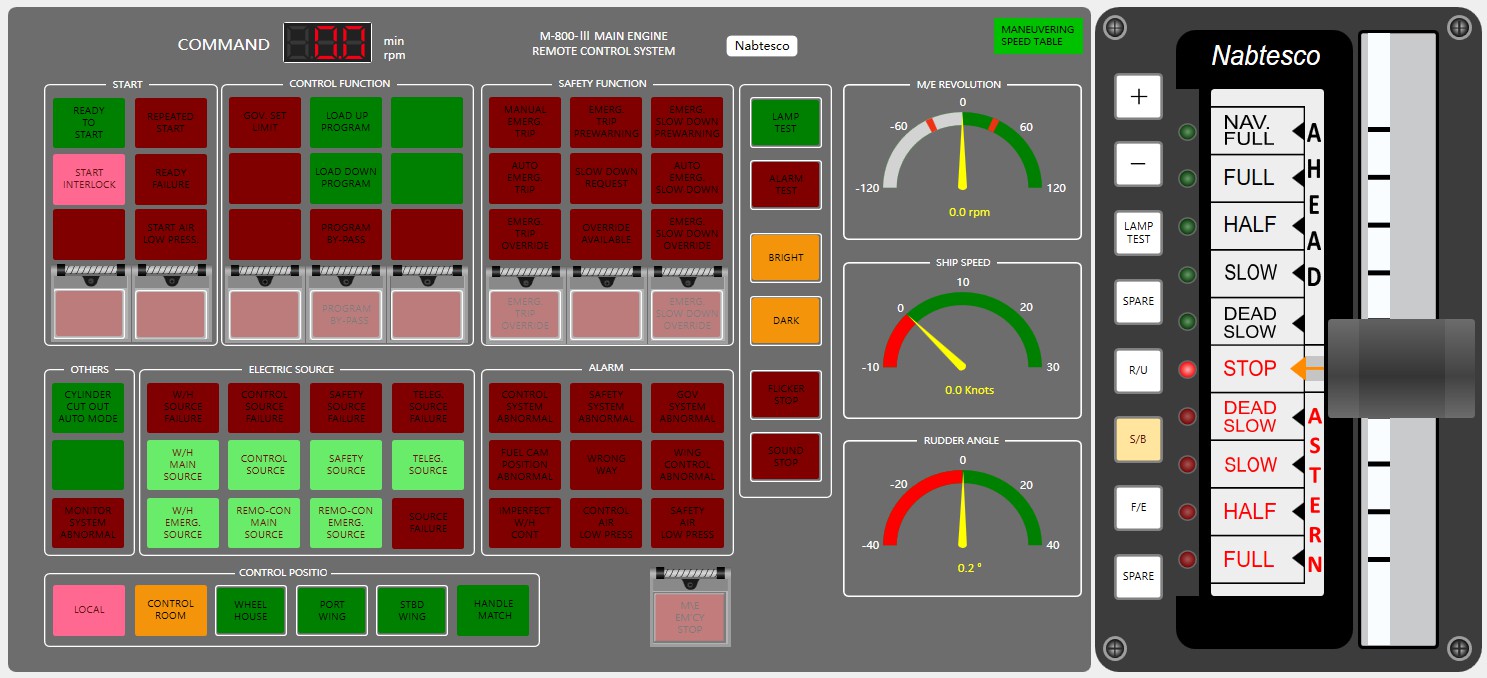Click the telegraph lever handle
Image resolution: width=1487 pixels, height=678 pixels.
tap(1401, 368)
